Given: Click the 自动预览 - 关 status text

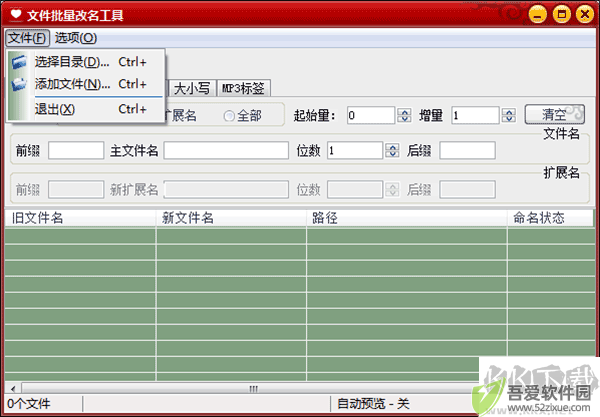Looking at the screenshot, I should point(373,404).
